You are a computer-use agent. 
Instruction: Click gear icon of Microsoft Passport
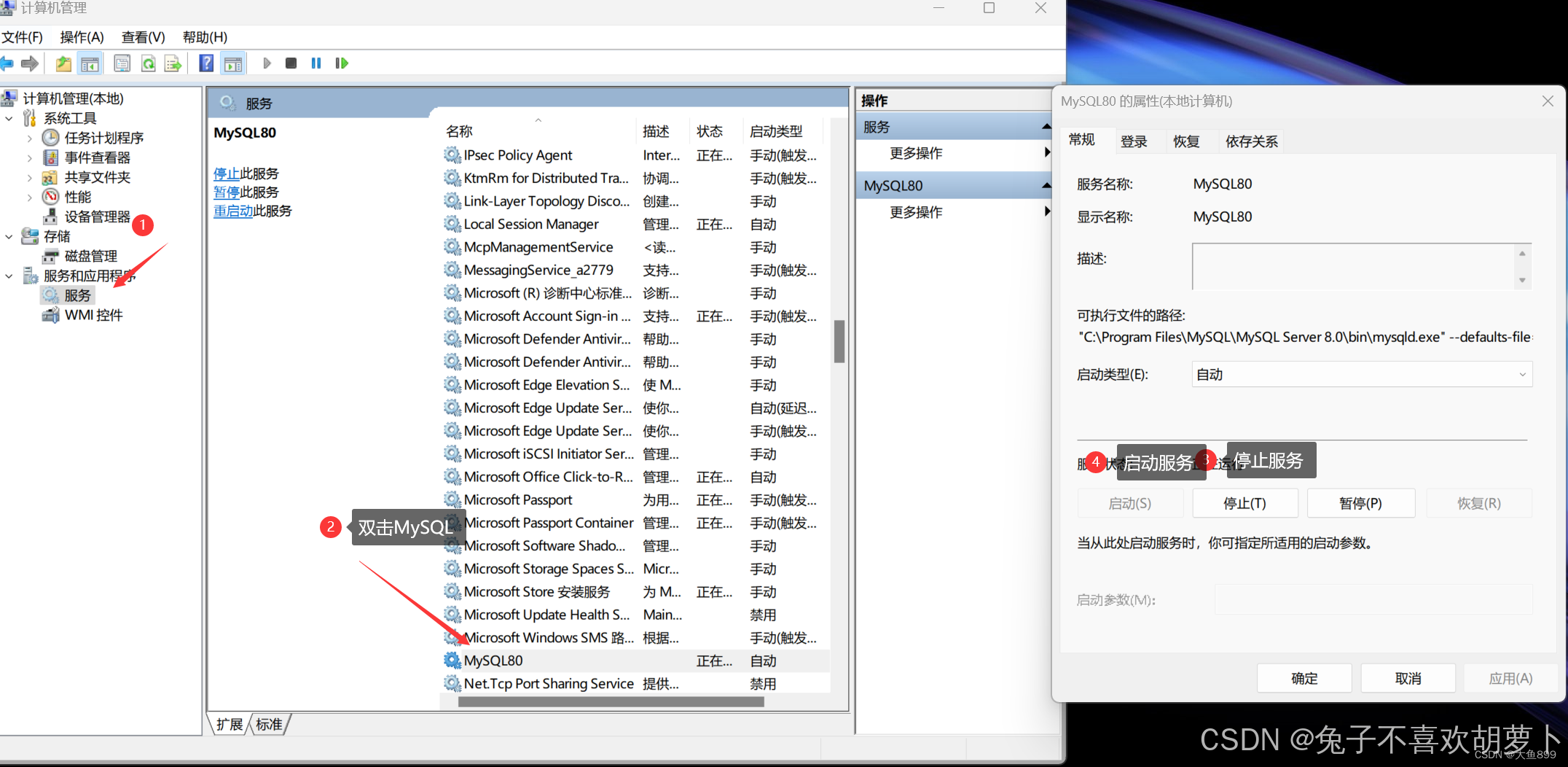[452, 499]
